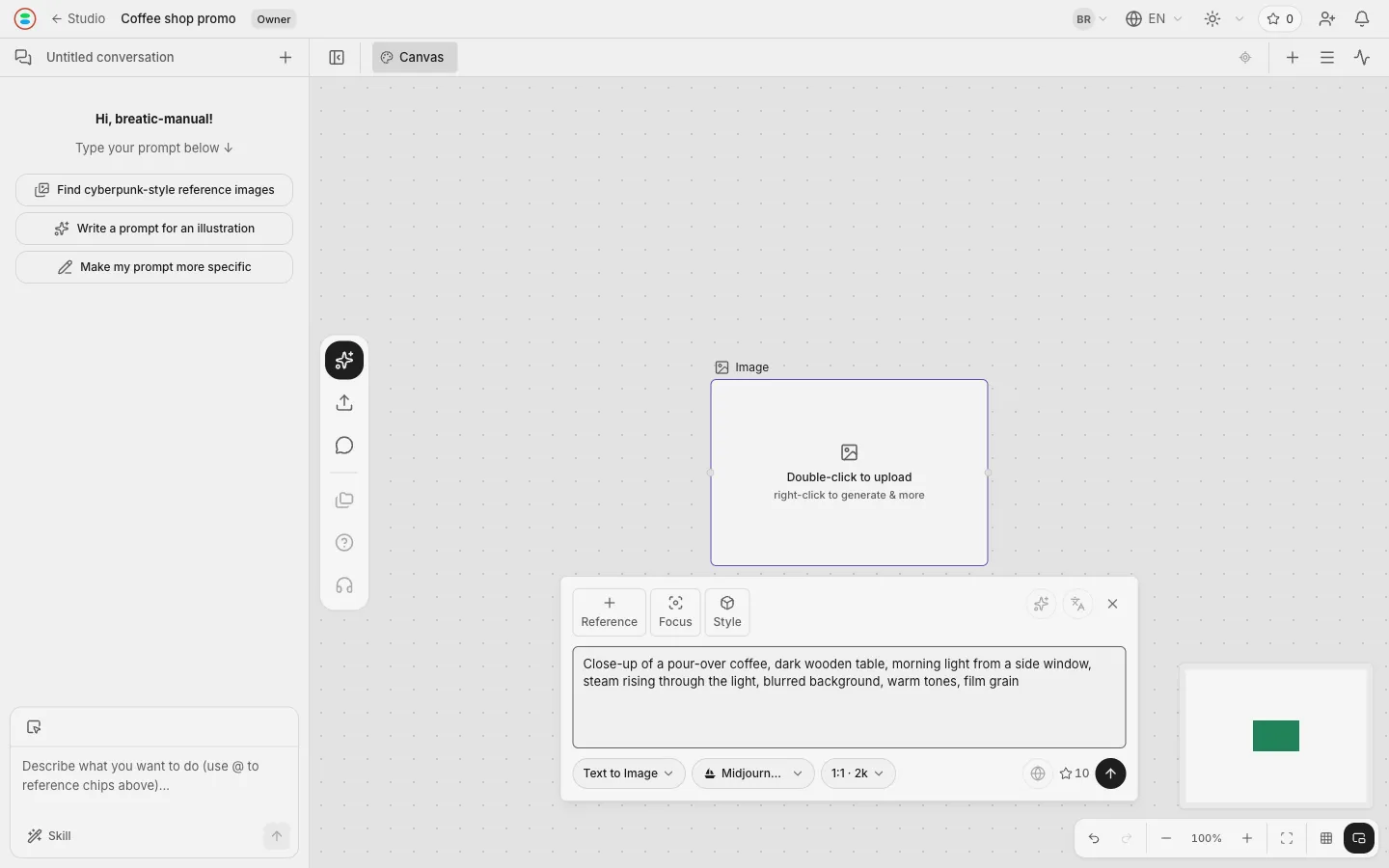The image size is (1389, 868).
Task: Toggle the light theme sun icon
Action: click(1212, 18)
